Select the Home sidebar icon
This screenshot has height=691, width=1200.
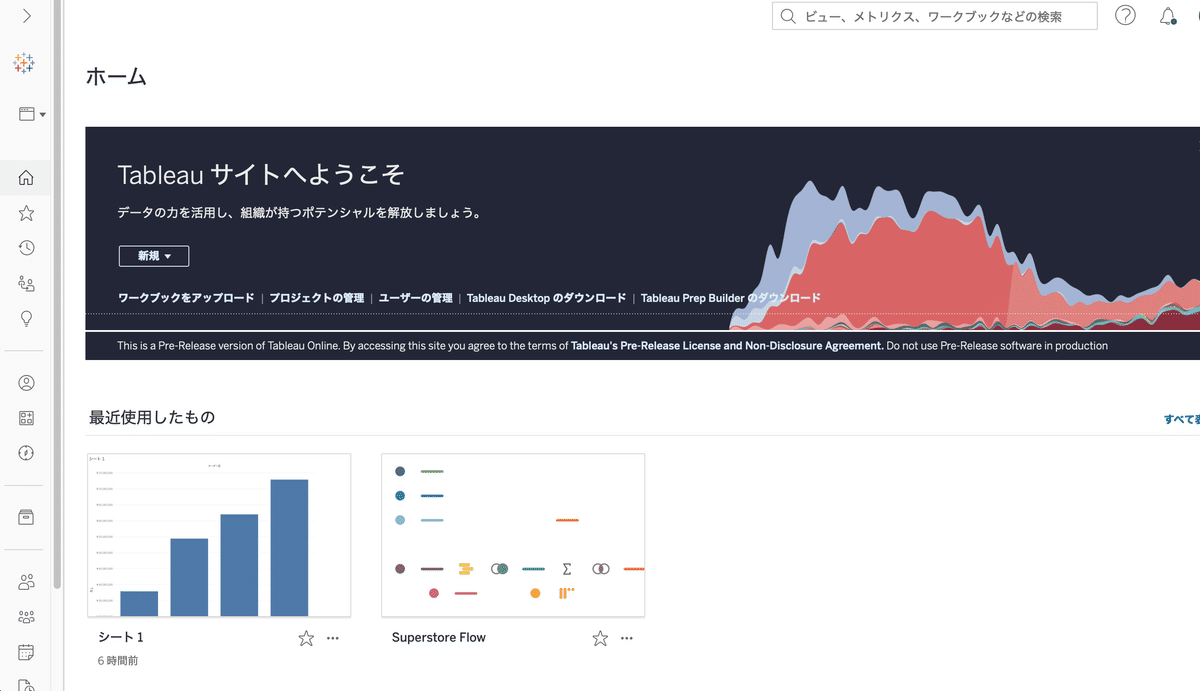coord(27,178)
